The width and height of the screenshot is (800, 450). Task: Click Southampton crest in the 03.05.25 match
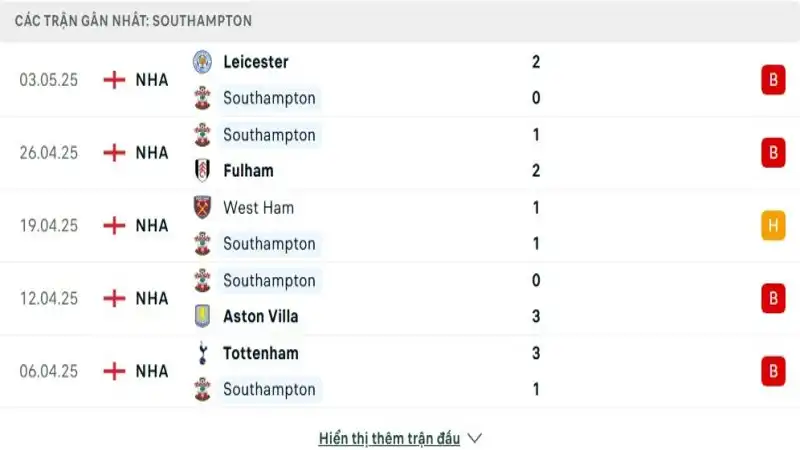pos(203,98)
